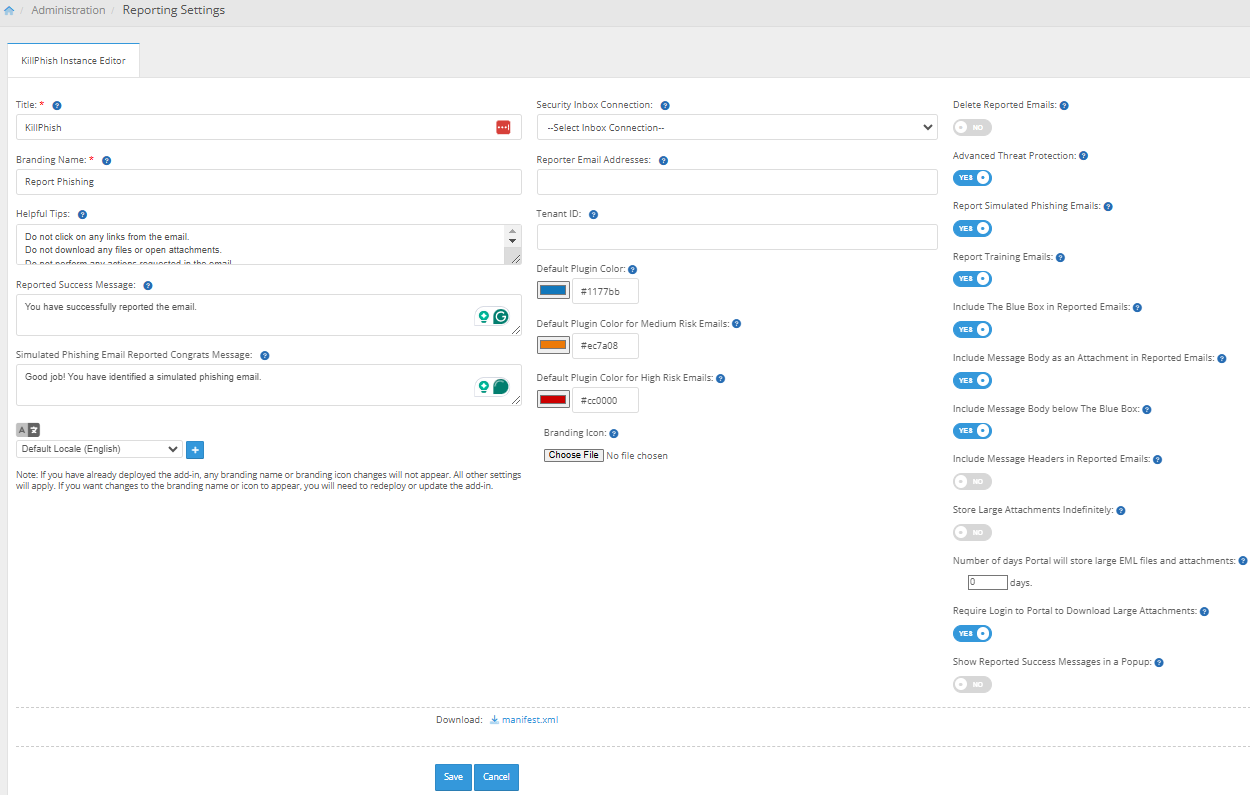Click download icon beside manifest.xml
Screen dimensions: 1250x795
[x=494, y=719]
